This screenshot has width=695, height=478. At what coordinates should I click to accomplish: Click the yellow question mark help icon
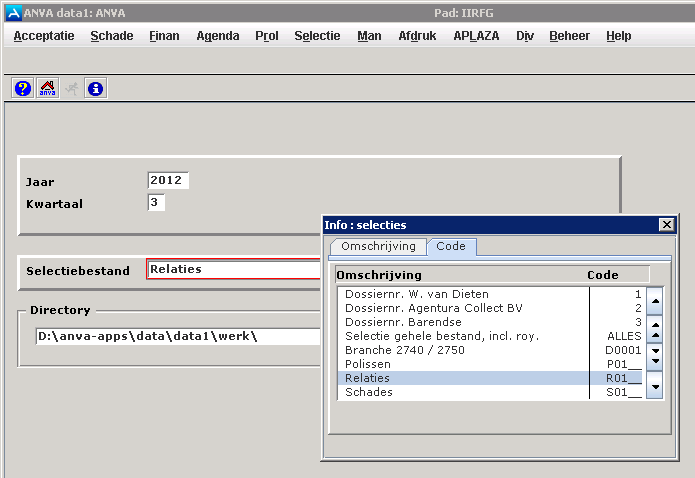(x=22, y=88)
